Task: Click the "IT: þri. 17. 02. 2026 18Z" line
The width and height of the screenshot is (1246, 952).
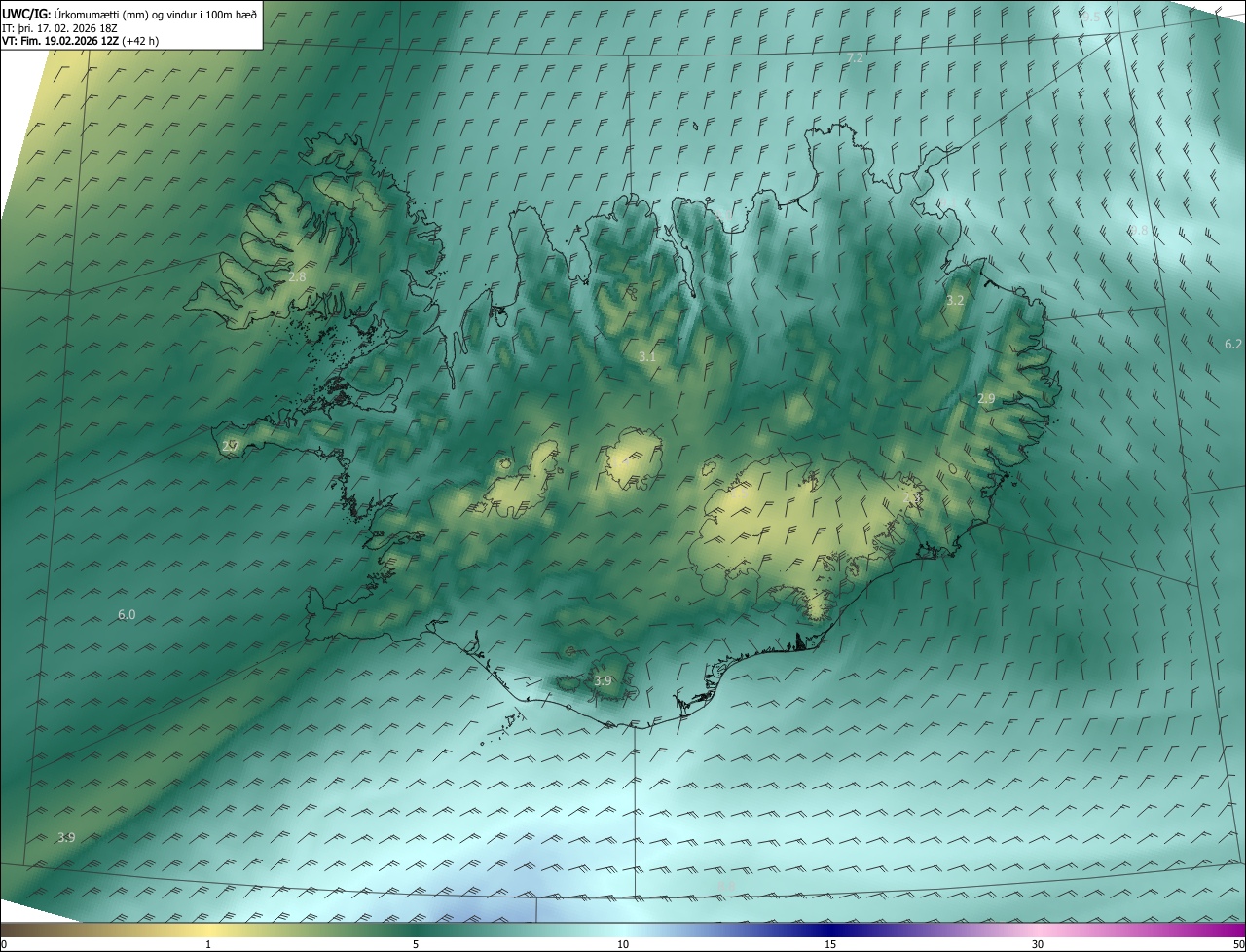Action: [x=60, y=28]
